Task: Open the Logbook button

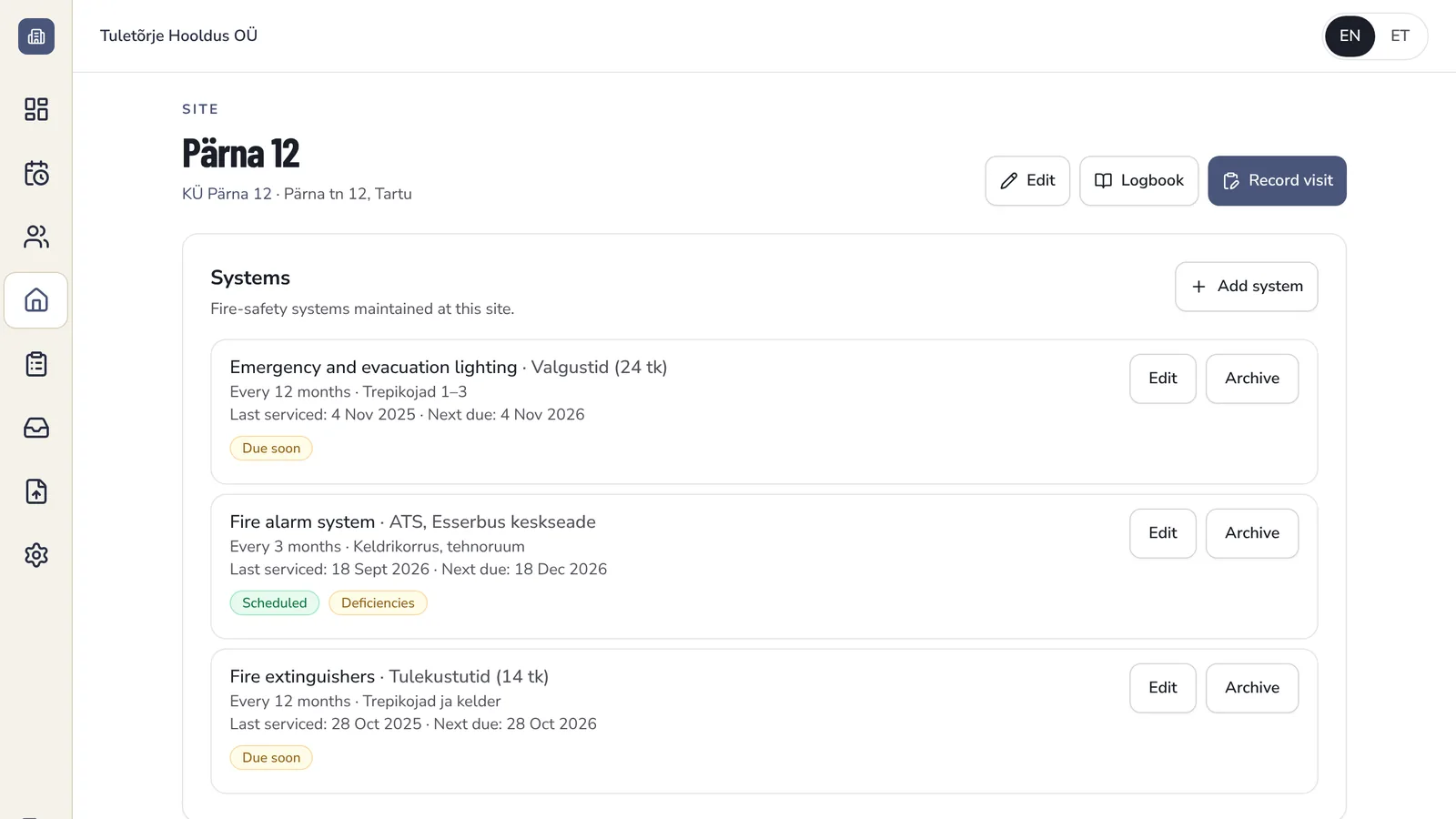Action: [1138, 180]
